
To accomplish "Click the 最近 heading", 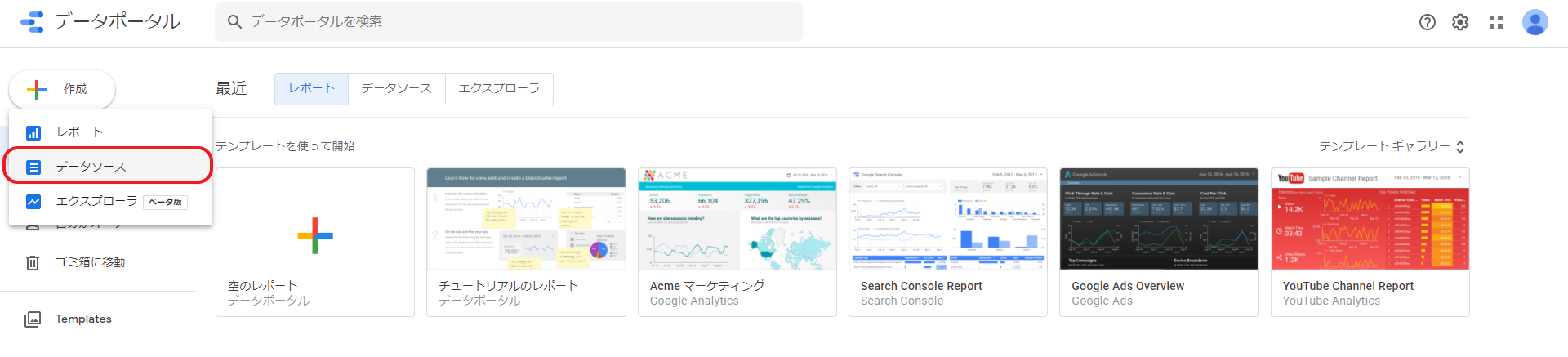I will [x=231, y=88].
